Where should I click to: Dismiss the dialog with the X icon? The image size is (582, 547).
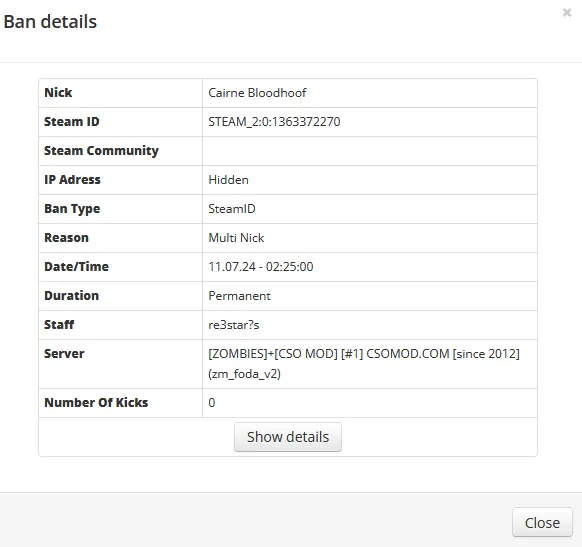[x=567, y=13]
